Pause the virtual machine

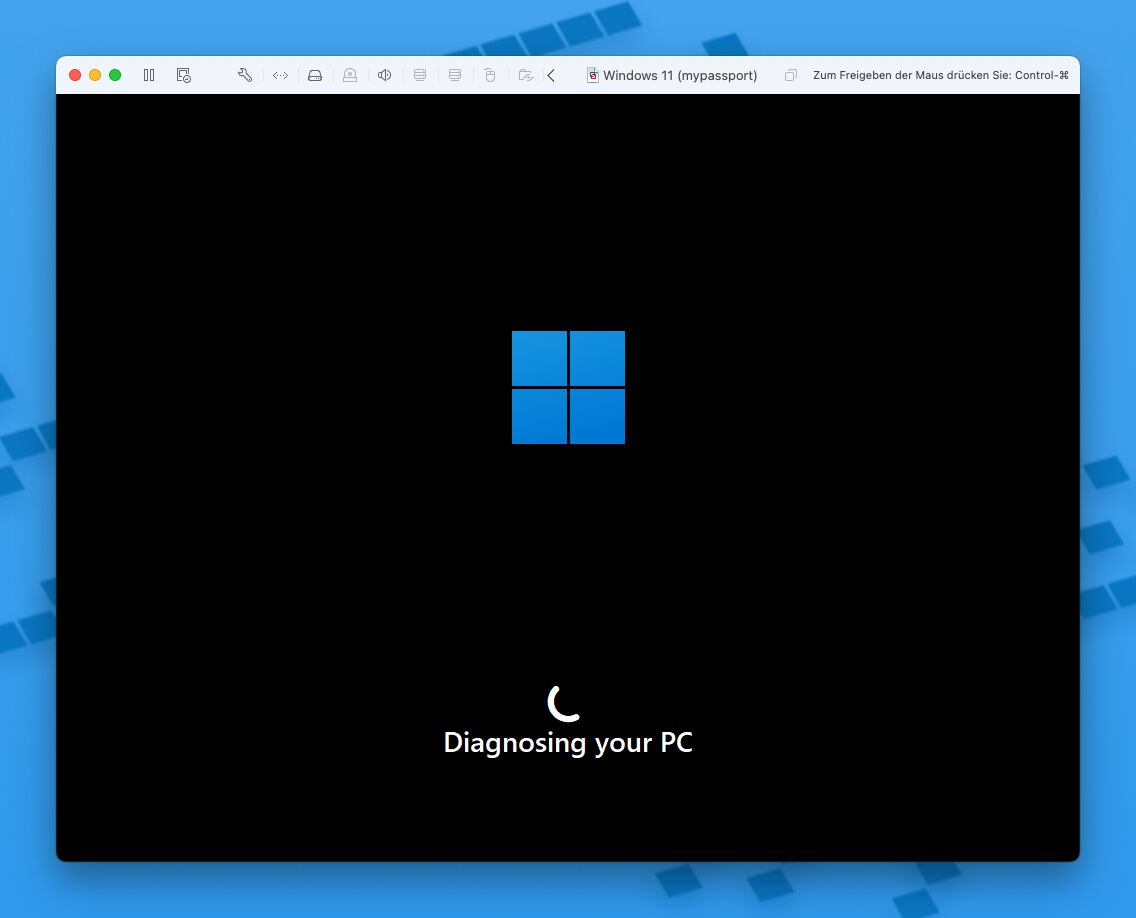pyautogui.click(x=149, y=75)
